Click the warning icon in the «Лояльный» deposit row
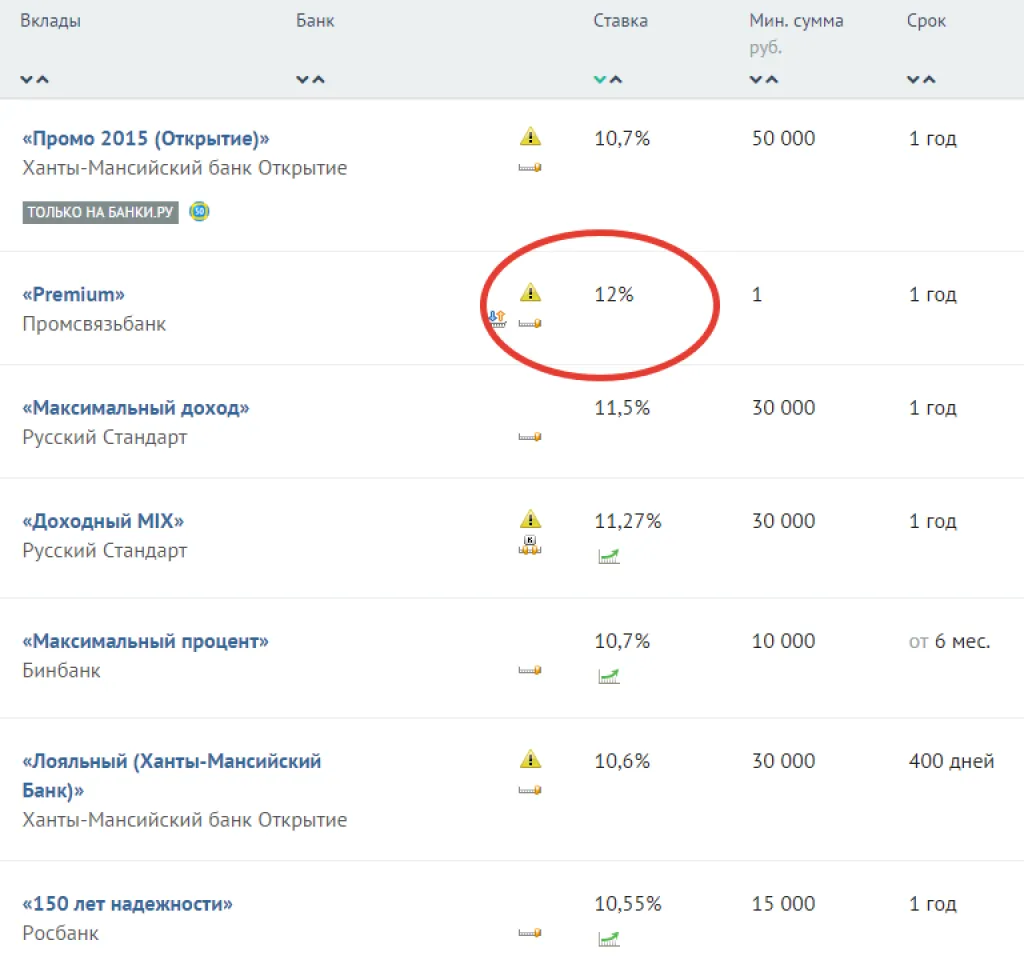The width and height of the screenshot is (1024, 980). click(530, 759)
